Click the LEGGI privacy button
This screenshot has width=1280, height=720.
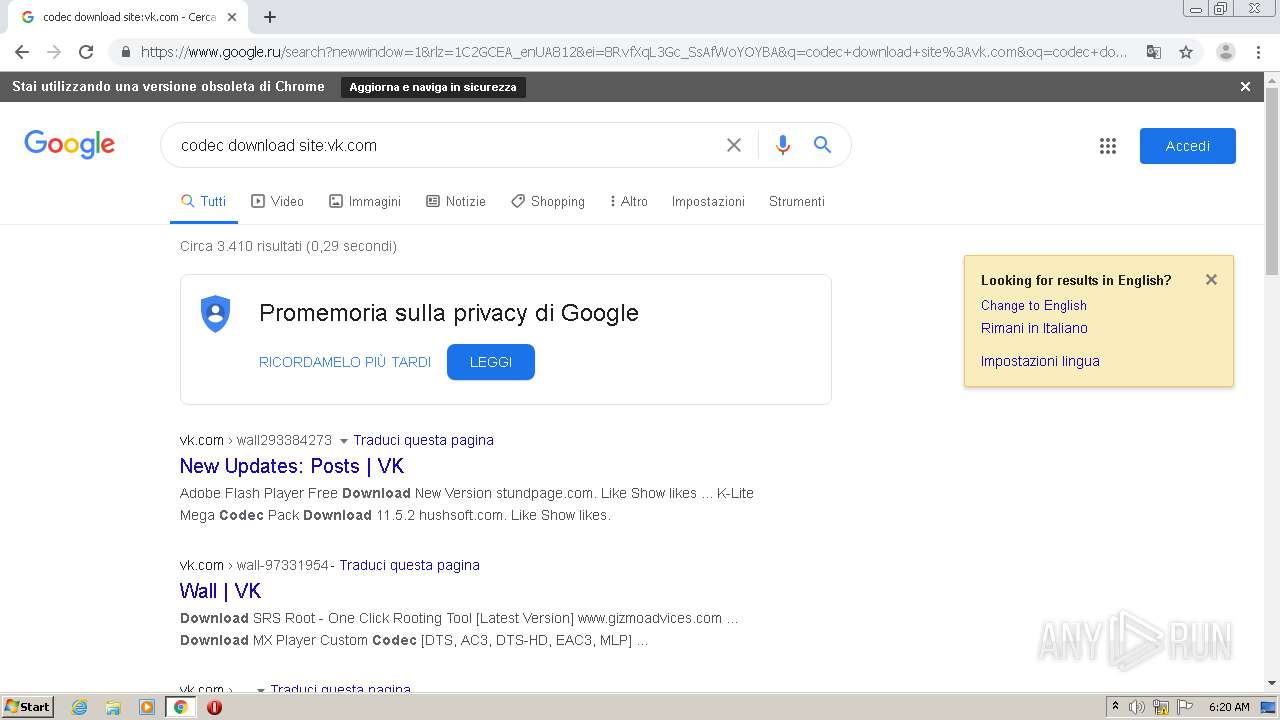click(x=491, y=362)
